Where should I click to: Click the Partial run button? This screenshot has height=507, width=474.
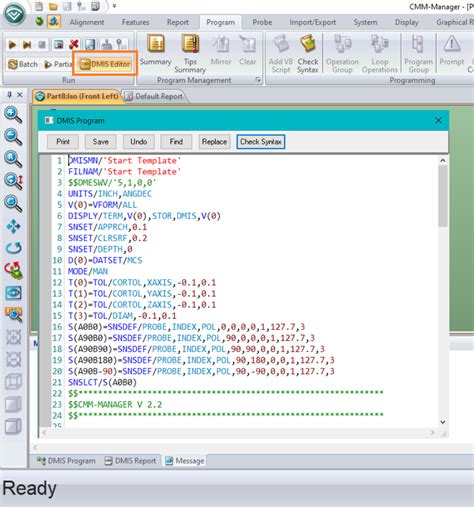tap(58, 64)
